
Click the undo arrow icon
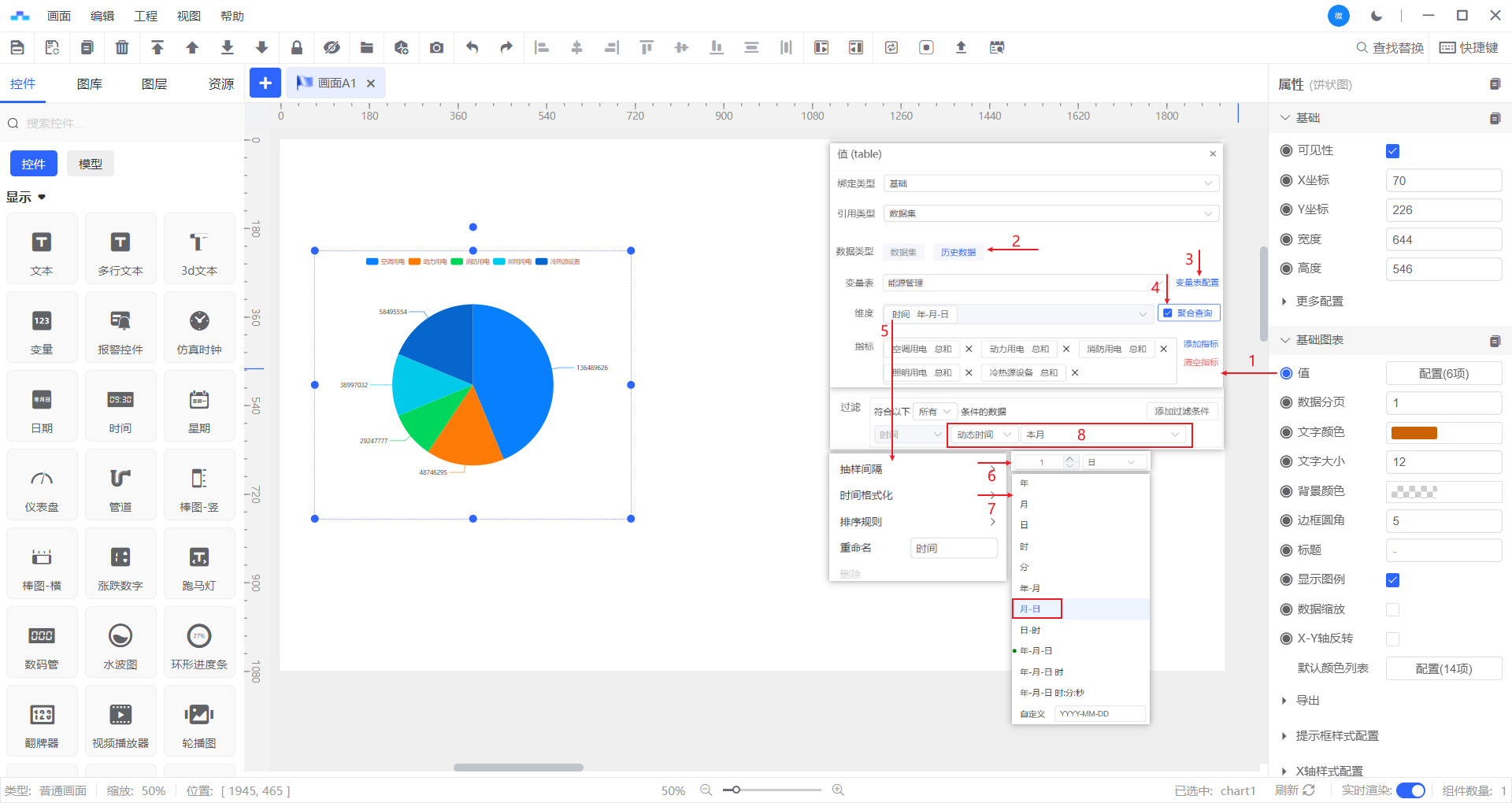pos(472,47)
